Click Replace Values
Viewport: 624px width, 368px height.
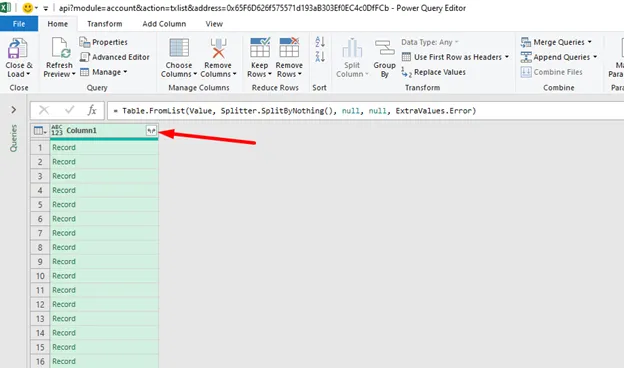pos(434,72)
